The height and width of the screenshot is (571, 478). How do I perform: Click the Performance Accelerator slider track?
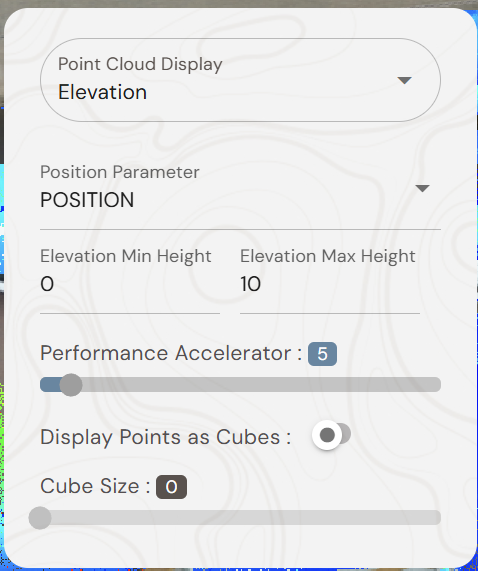240,385
